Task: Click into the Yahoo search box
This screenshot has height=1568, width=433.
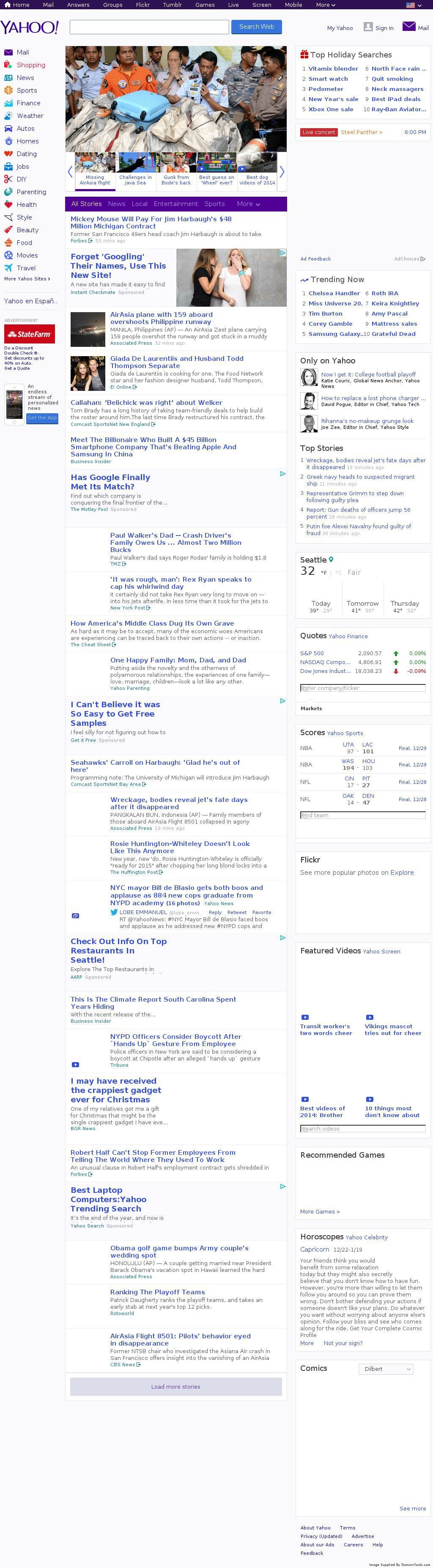Action: (149, 27)
